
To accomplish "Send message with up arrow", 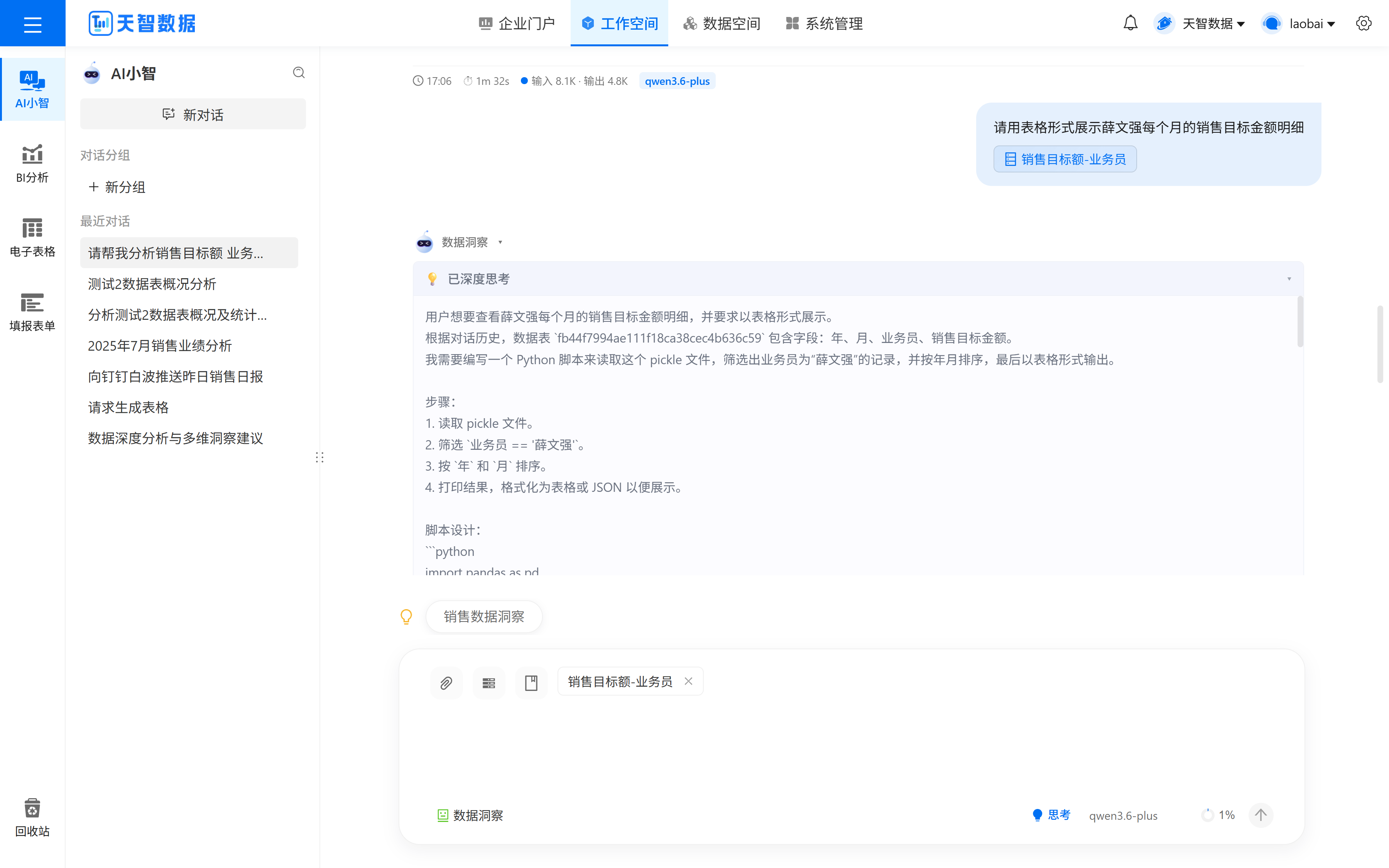I will [x=1261, y=815].
